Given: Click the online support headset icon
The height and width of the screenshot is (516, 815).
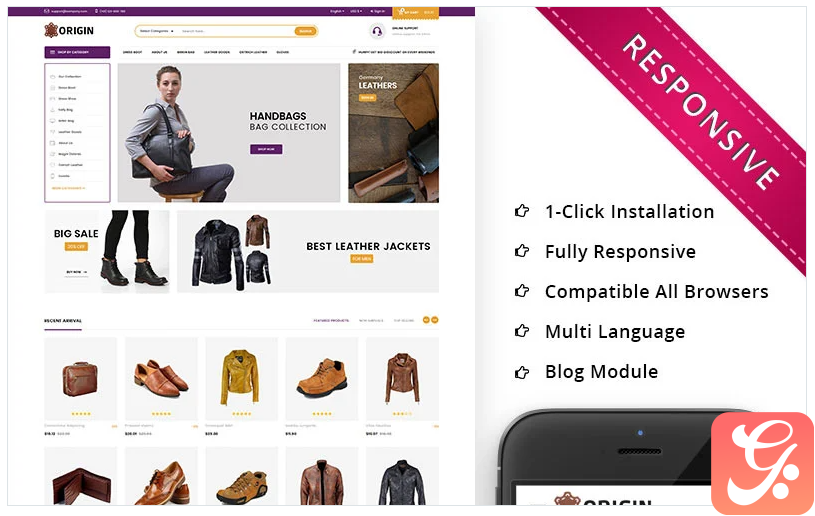Looking at the screenshot, I should point(377,31).
